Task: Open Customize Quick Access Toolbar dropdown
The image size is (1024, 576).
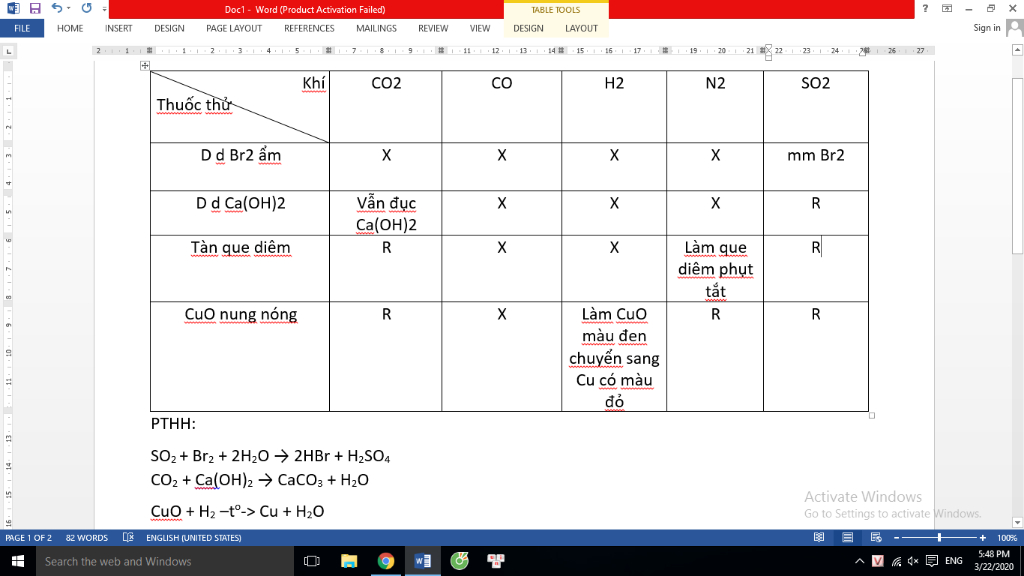Action: click(x=104, y=9)
